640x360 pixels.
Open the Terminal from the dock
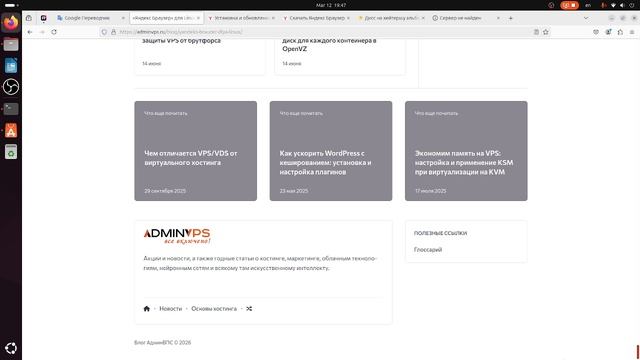click(x=11, y=109)
